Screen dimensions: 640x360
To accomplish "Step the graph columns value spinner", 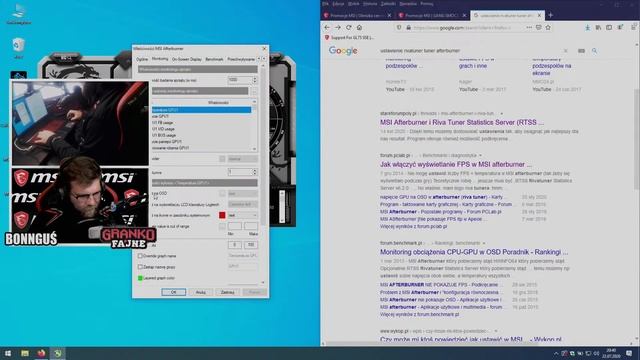I will [x=255, y=172].
